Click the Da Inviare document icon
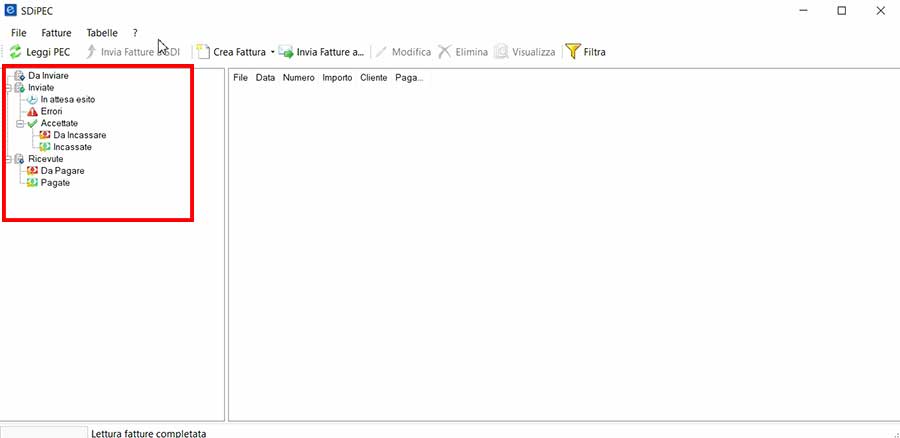Screen dimensions: 900x438 point(20,75)
